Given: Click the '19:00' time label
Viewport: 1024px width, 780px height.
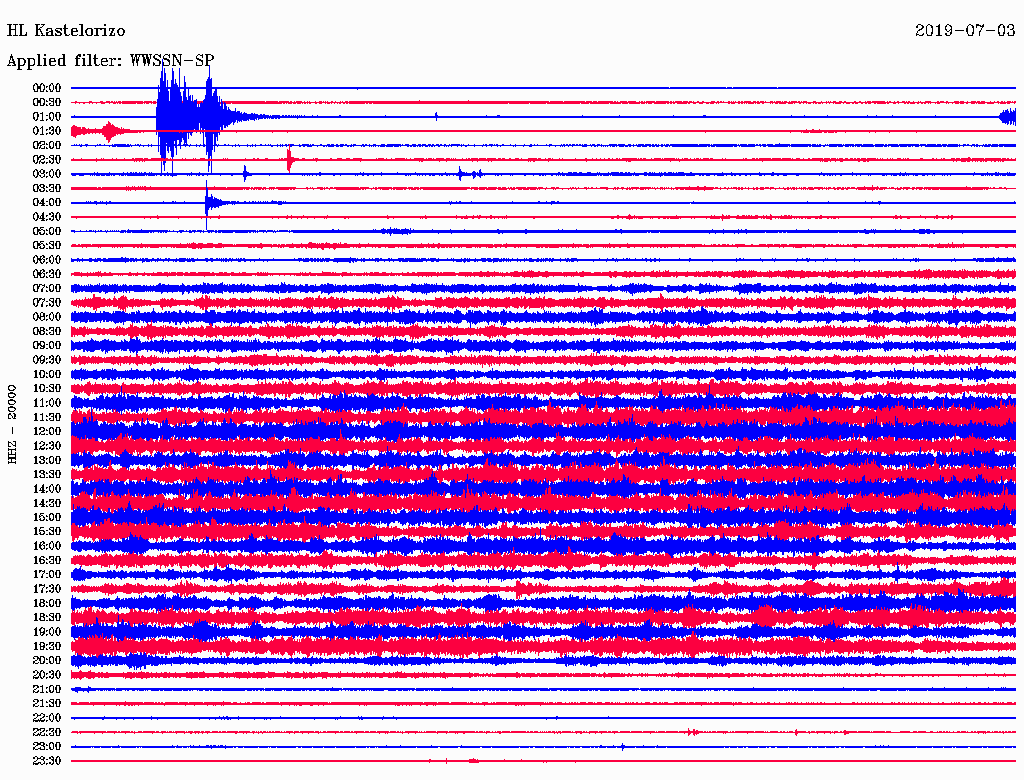Looking at the screenshot, I should coord(47,632).
